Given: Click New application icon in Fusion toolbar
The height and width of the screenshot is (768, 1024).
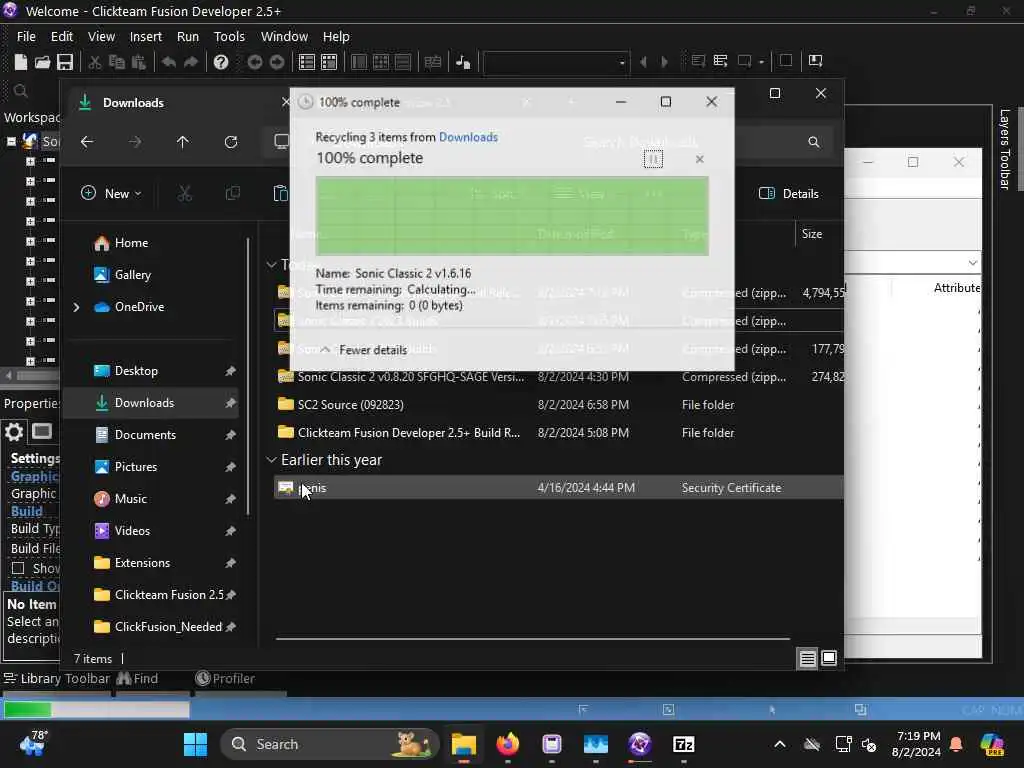Looking at the screenshot, I should click(x=21, y=62).
